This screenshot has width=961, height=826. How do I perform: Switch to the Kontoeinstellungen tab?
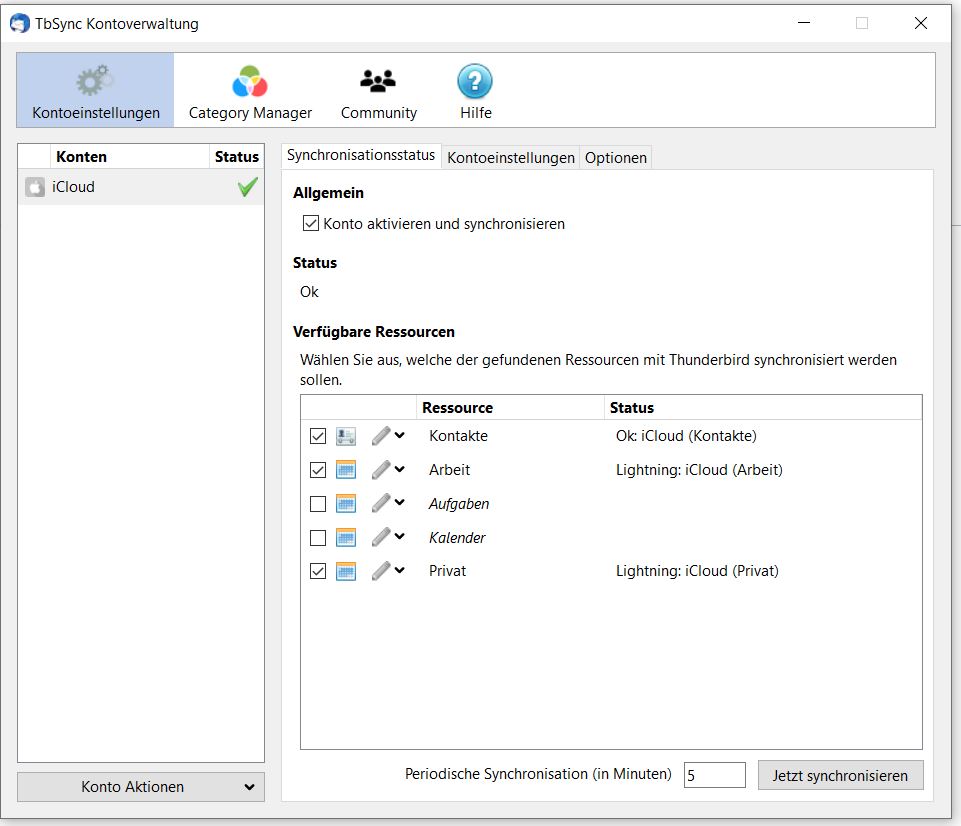510,158
